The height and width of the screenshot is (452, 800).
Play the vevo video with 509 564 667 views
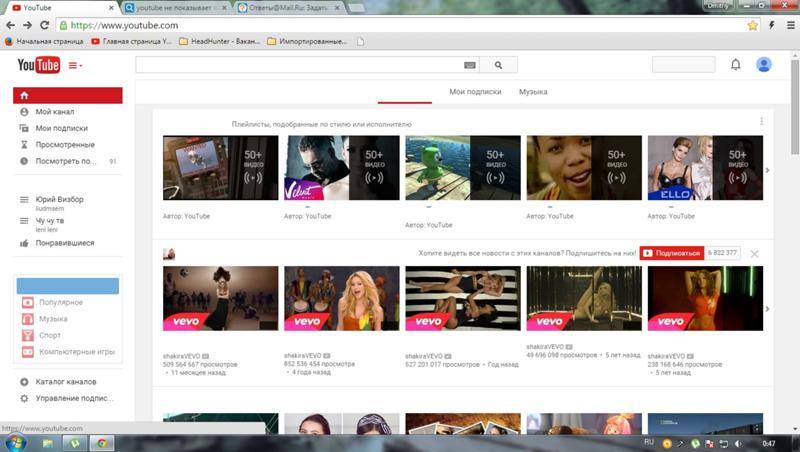pos(220,298)
